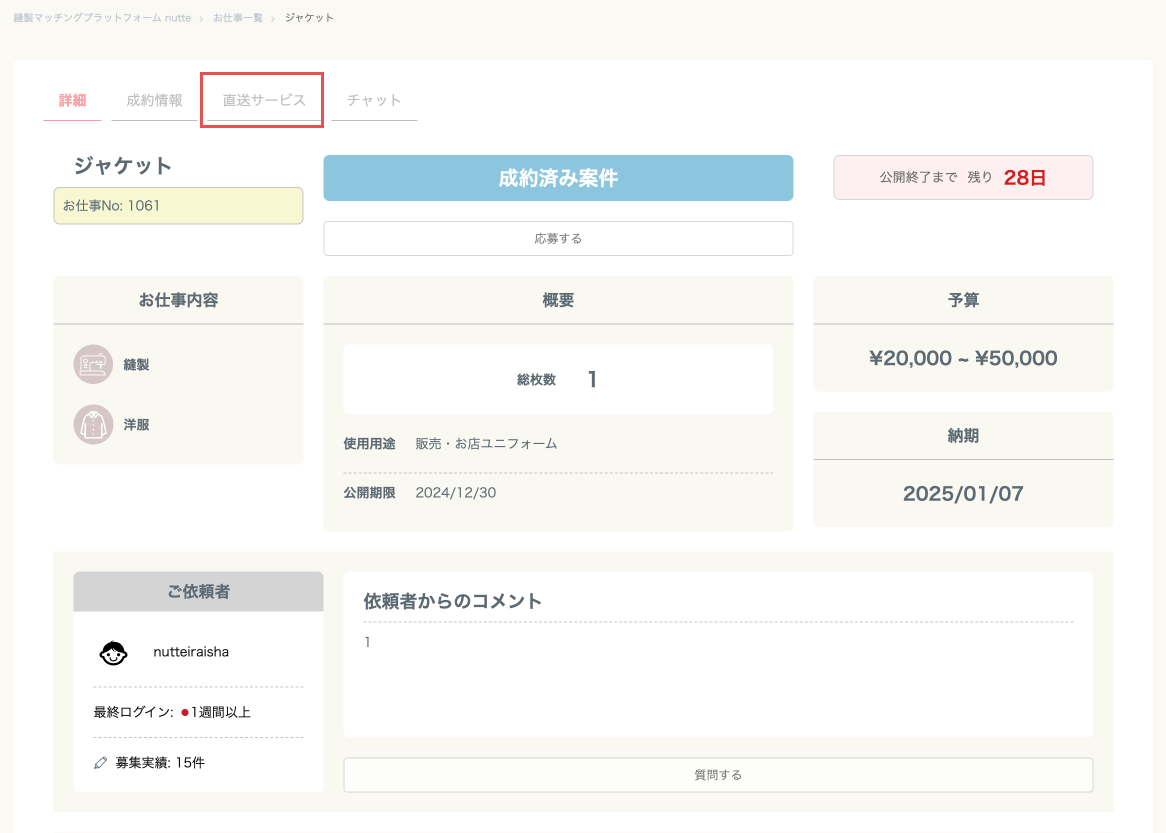Click the 最終ログイン: 1週間以上 status

172,713
